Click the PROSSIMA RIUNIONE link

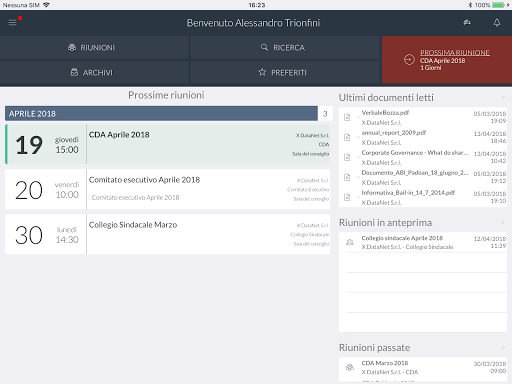[455, 53]
